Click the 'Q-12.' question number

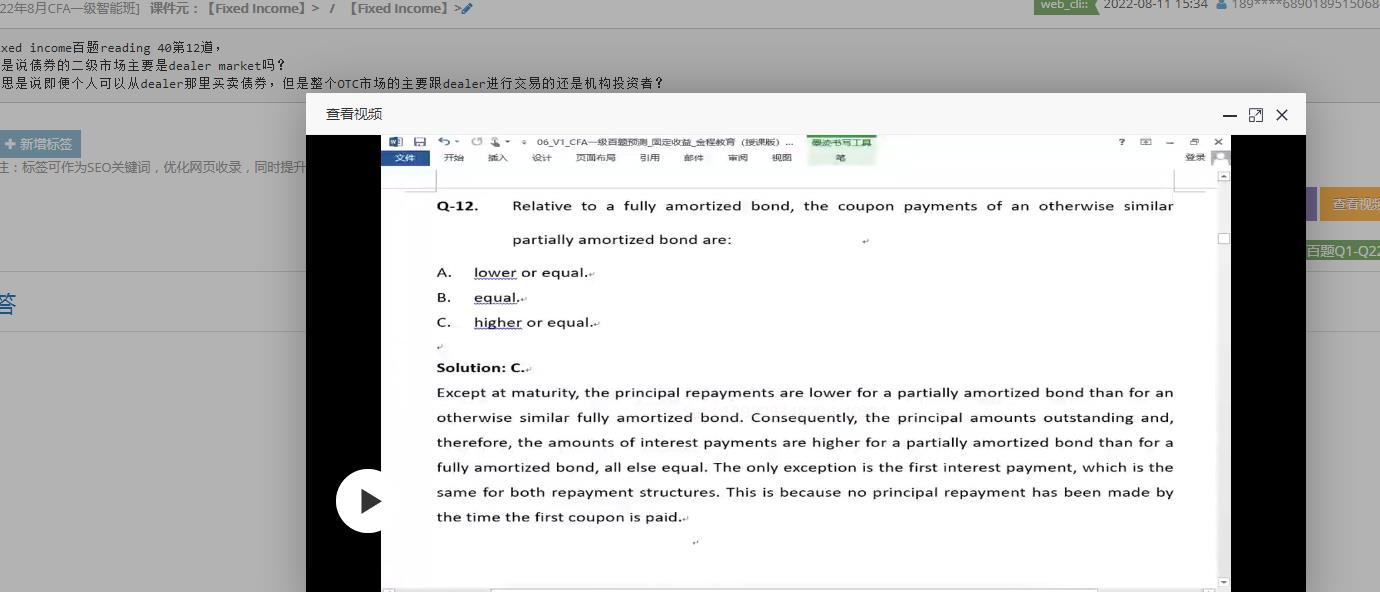(x=458, y=206)
